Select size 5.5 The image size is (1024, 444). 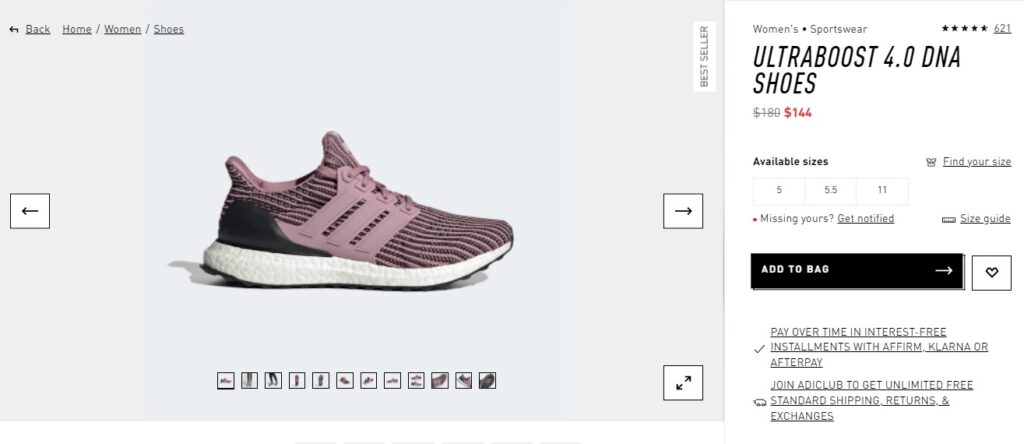point(830,191)
